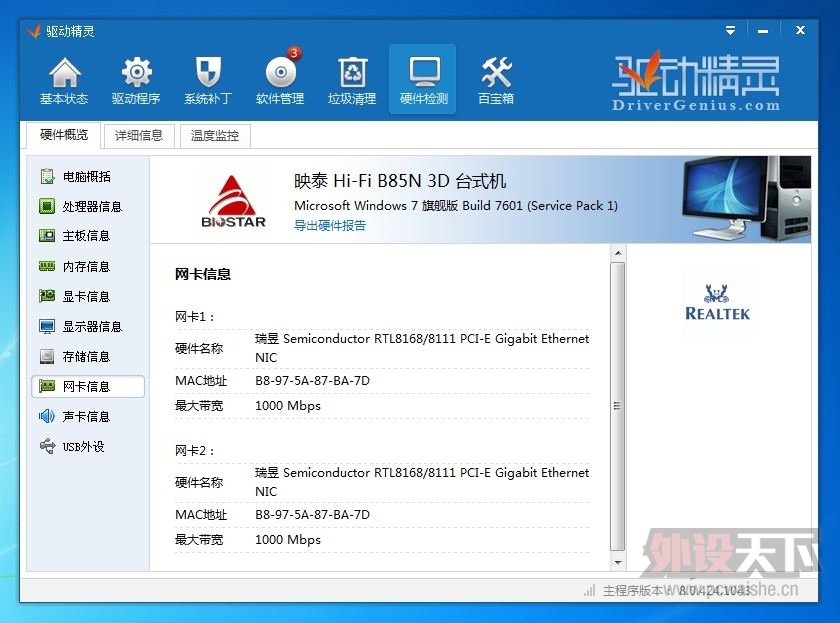Image resolution: width=840 pixels, height=623 pixels.
Task: Switch to 温度监控 tab
Action: click(x=215, y=136)
